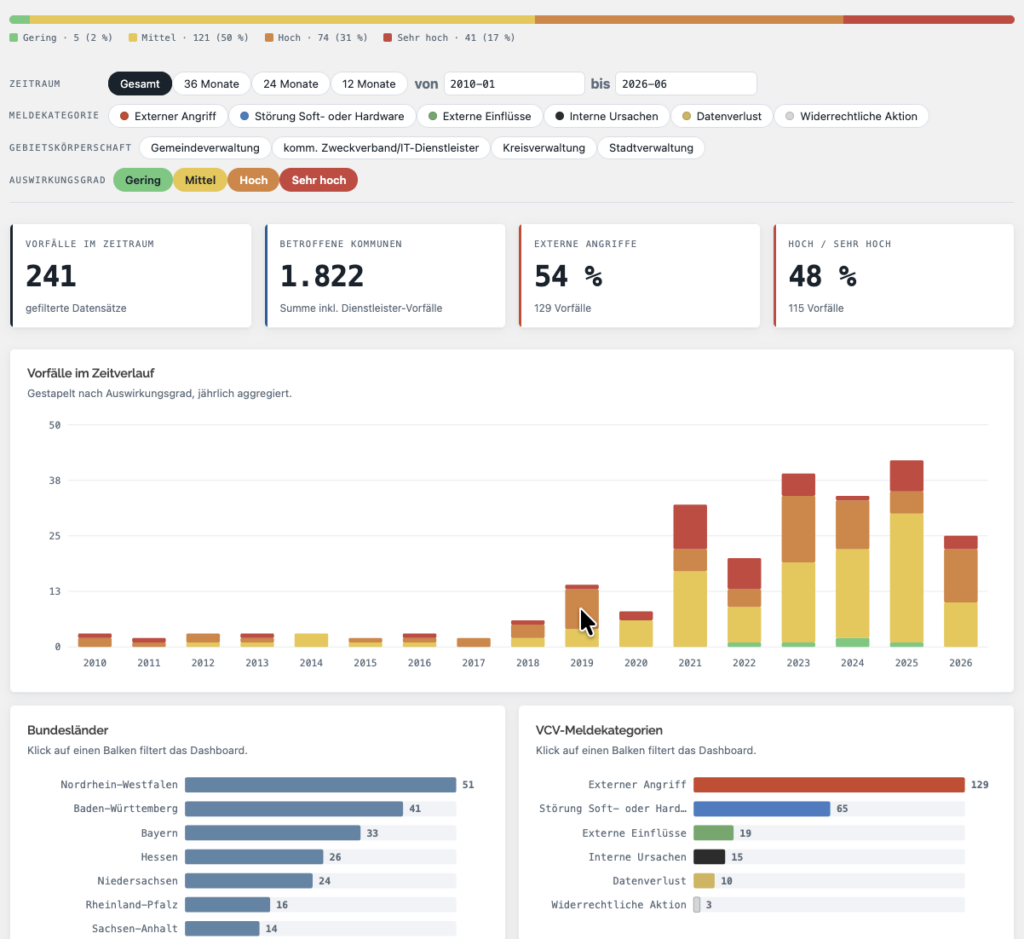
Task: Edit the von start date field
Action: [x=514, y=84]
